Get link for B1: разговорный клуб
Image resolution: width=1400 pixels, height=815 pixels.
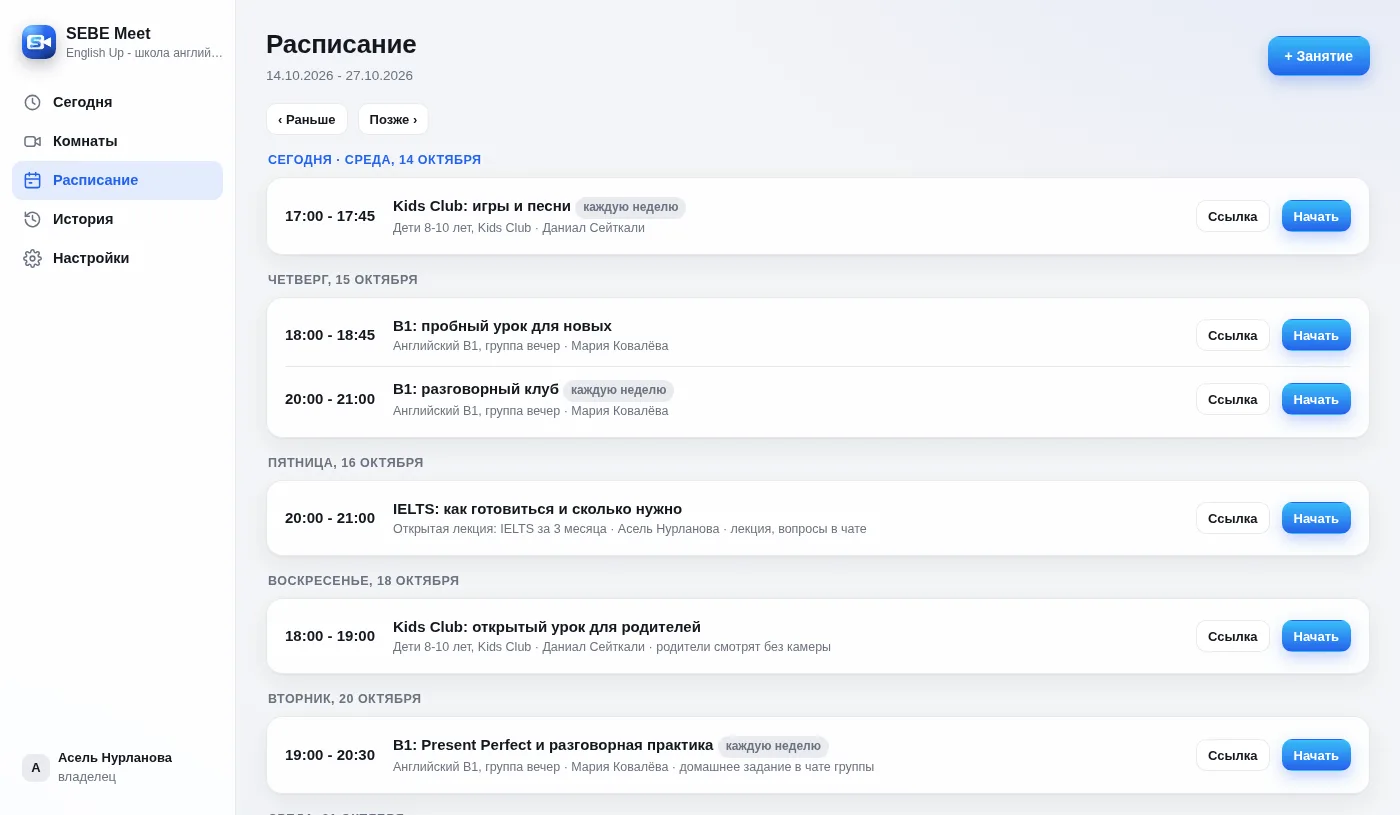point(1232,399)
